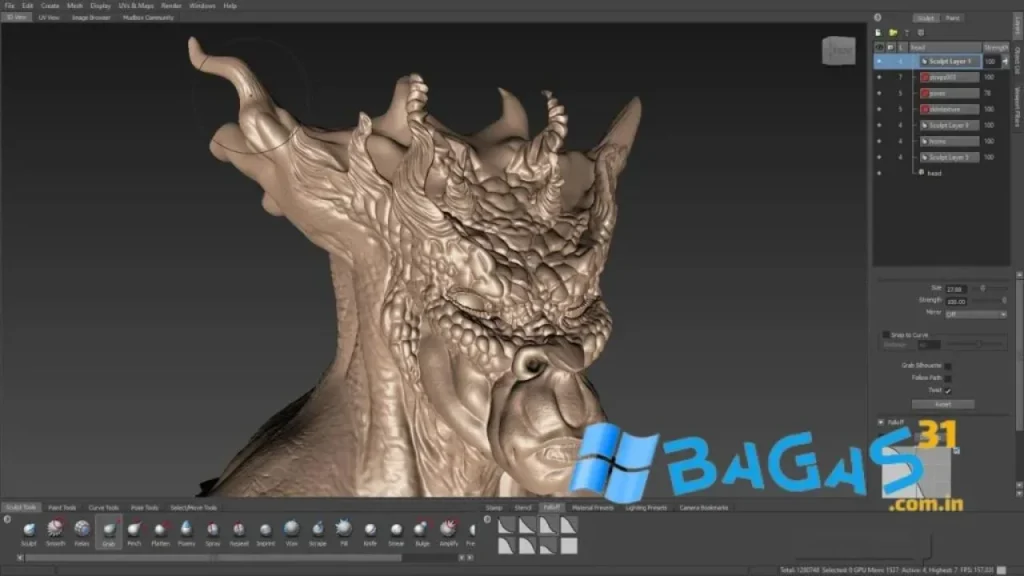The width and height of the screenshot is (1024, 576).
Task: Select the Pinch brush tool
Action: coord(134,532)
